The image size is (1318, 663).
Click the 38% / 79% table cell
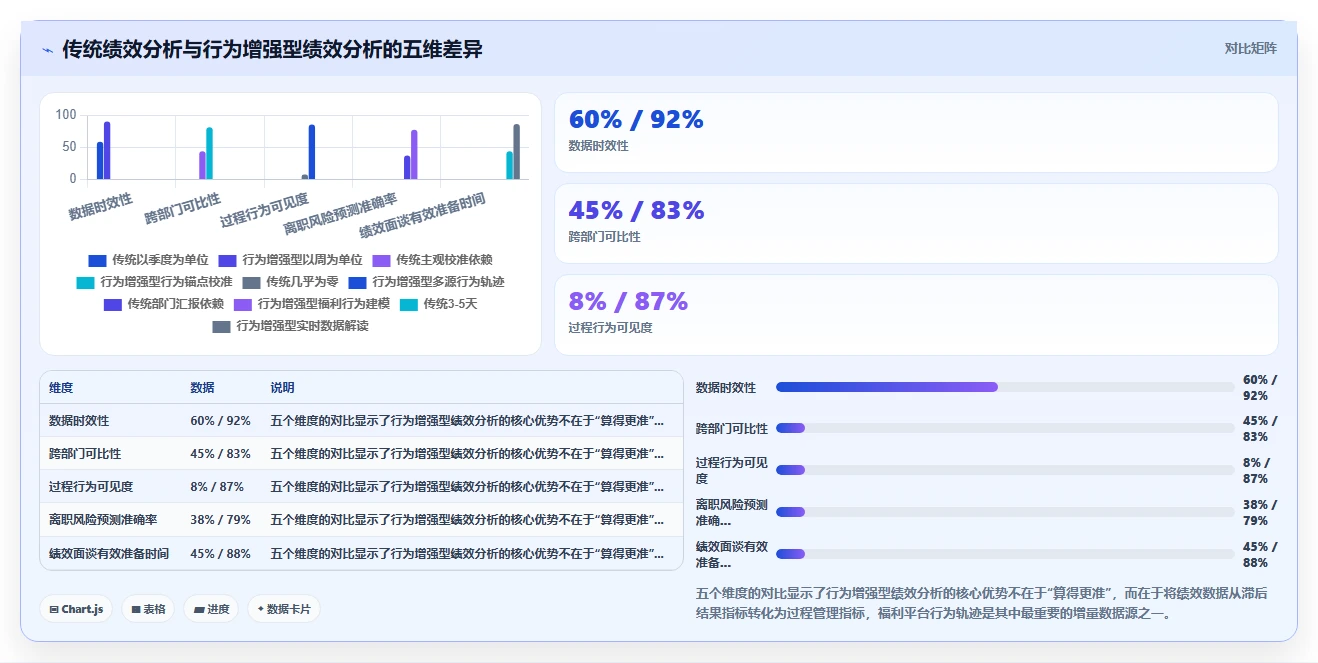tap(220, 520)
